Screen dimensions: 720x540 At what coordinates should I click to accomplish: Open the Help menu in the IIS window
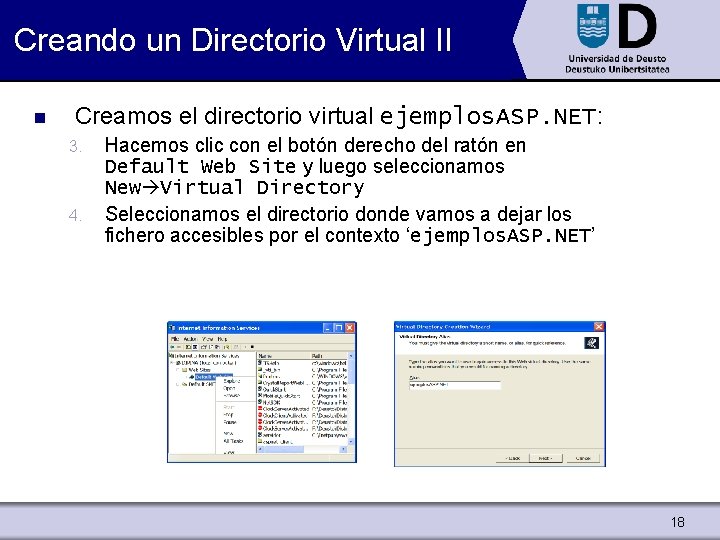222,339
